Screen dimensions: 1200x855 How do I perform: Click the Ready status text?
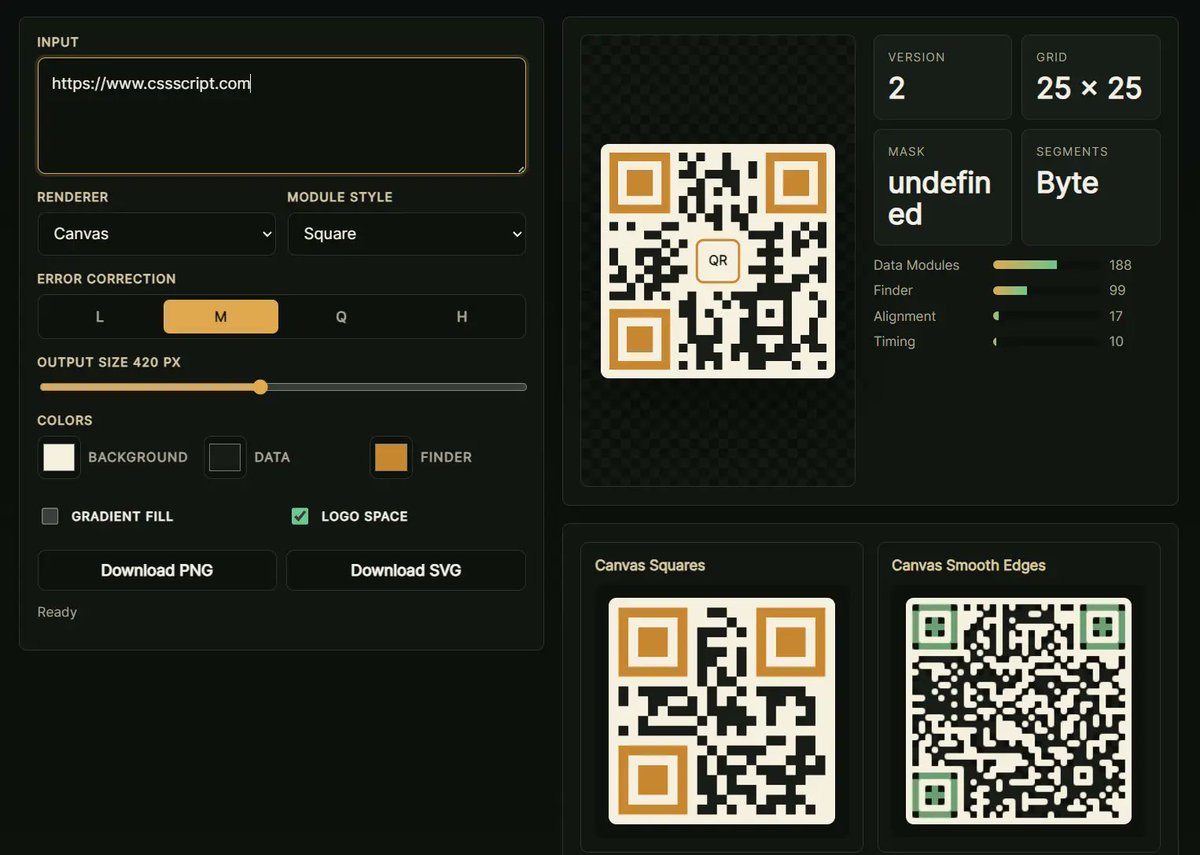tap(57, 612)
